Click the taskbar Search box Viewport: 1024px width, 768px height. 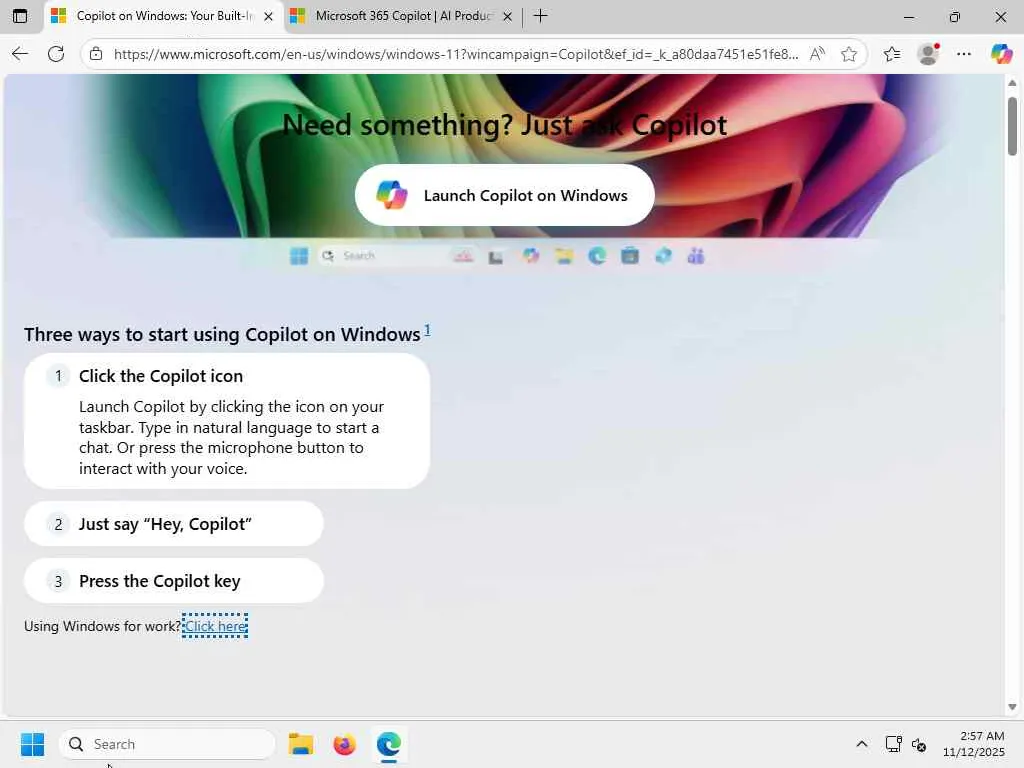pyautogui.click(x=167, y=744)
